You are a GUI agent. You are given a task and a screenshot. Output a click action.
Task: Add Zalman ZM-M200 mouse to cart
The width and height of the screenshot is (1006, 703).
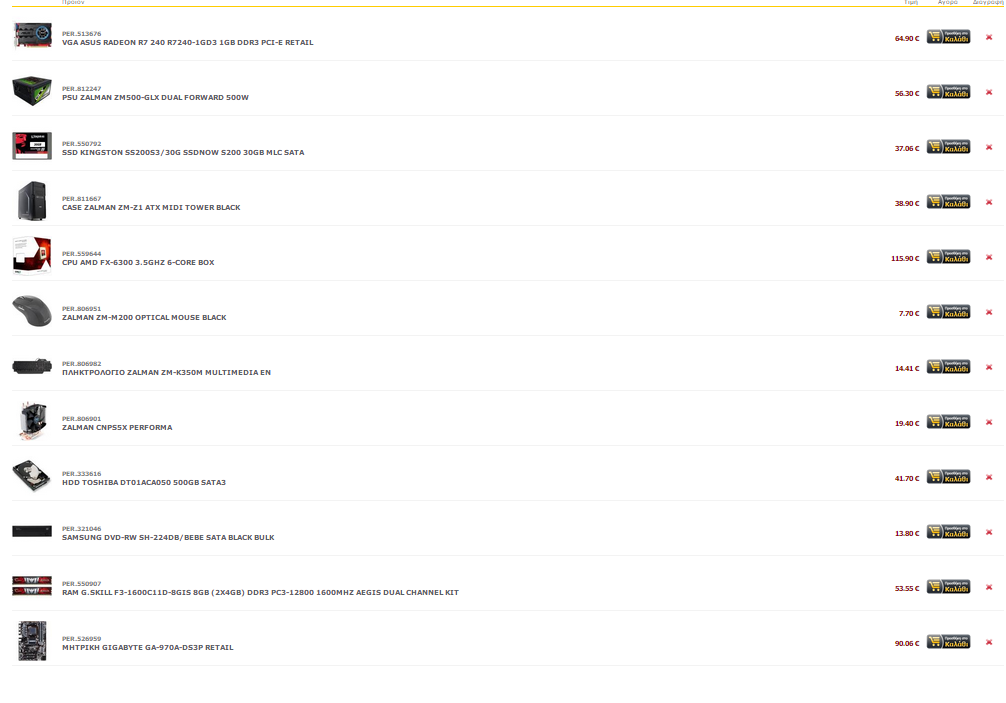point(948,312)
